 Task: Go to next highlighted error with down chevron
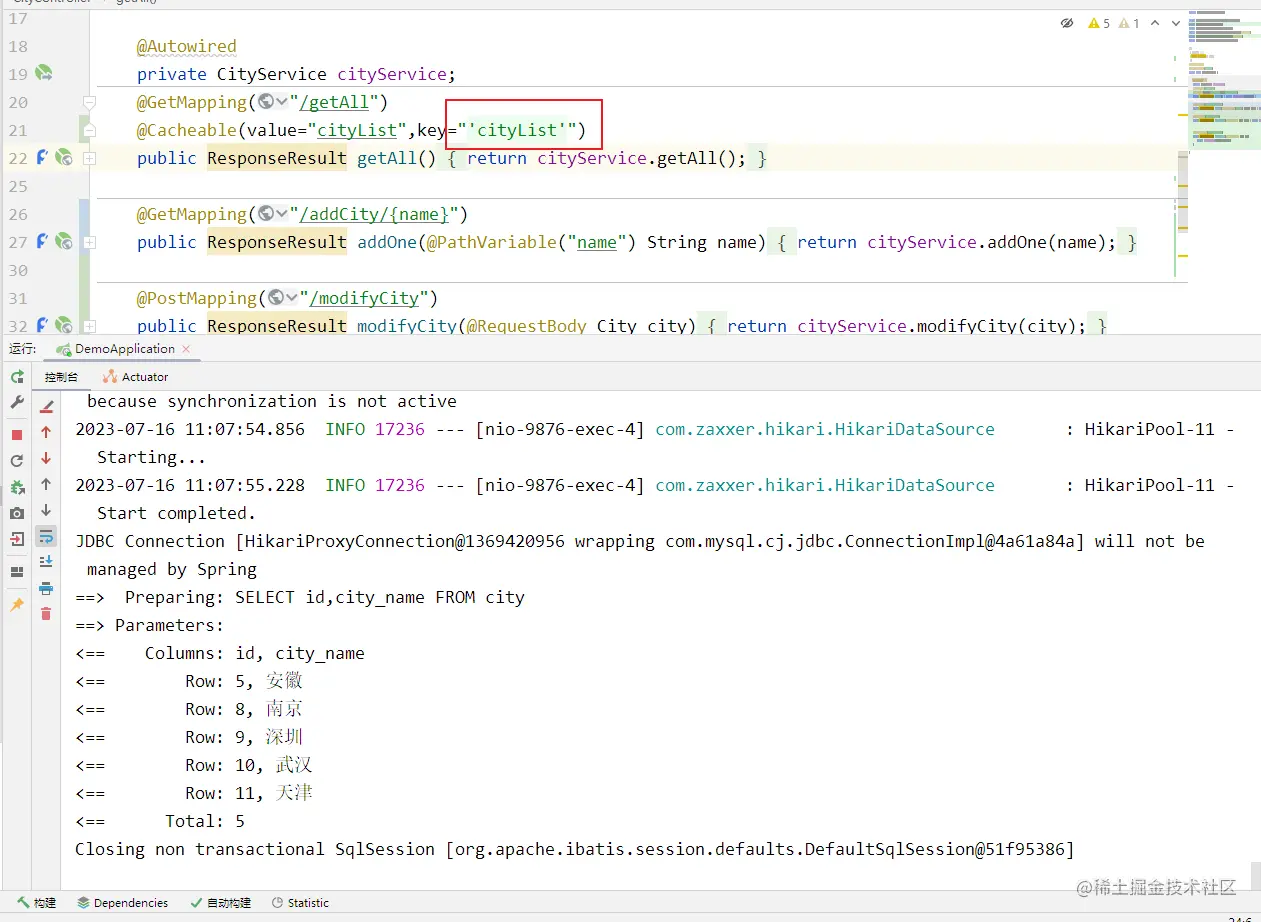[x=1175, y=23]
